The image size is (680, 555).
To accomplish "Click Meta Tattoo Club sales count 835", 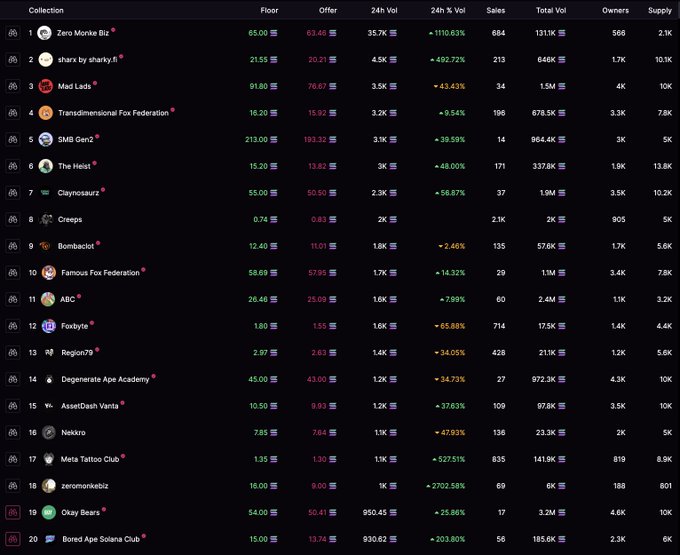I will click(x=499, y=459).
